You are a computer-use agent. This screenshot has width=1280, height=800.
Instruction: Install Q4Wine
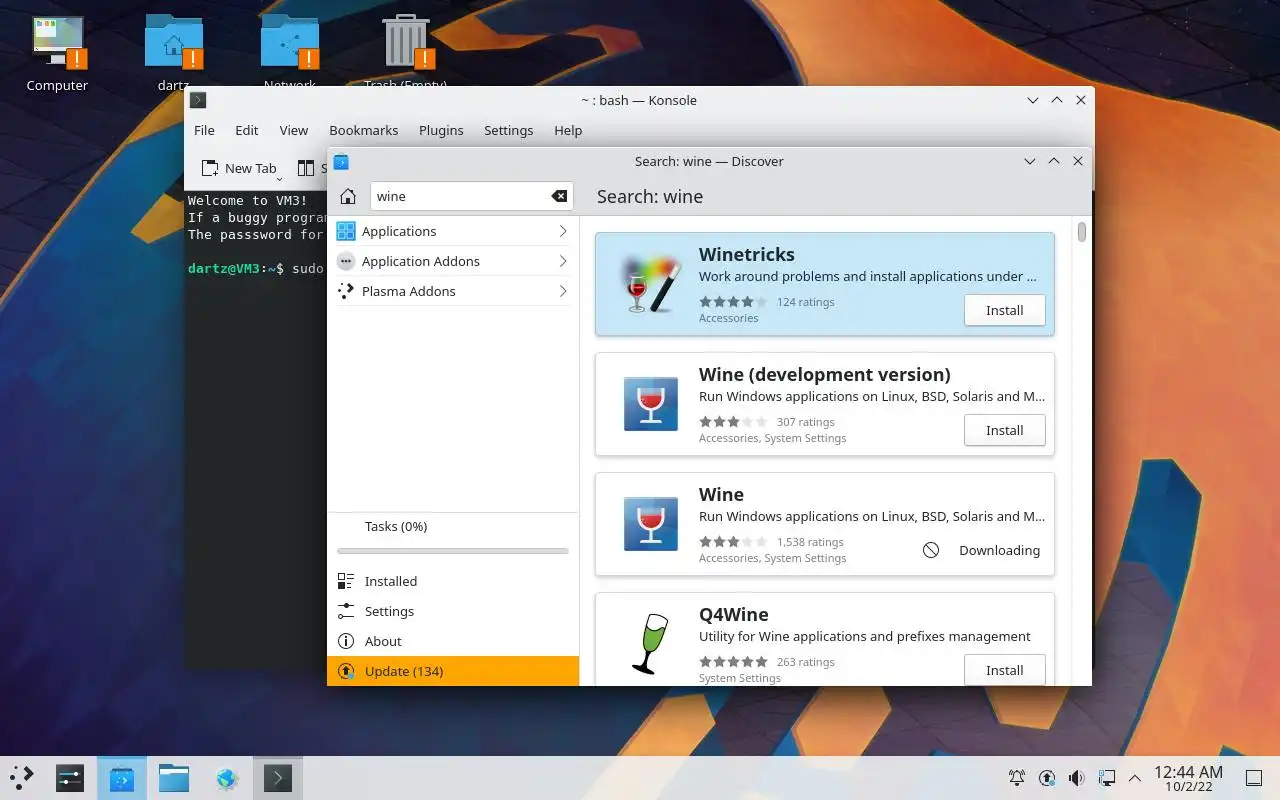(x=1005, y=670)
